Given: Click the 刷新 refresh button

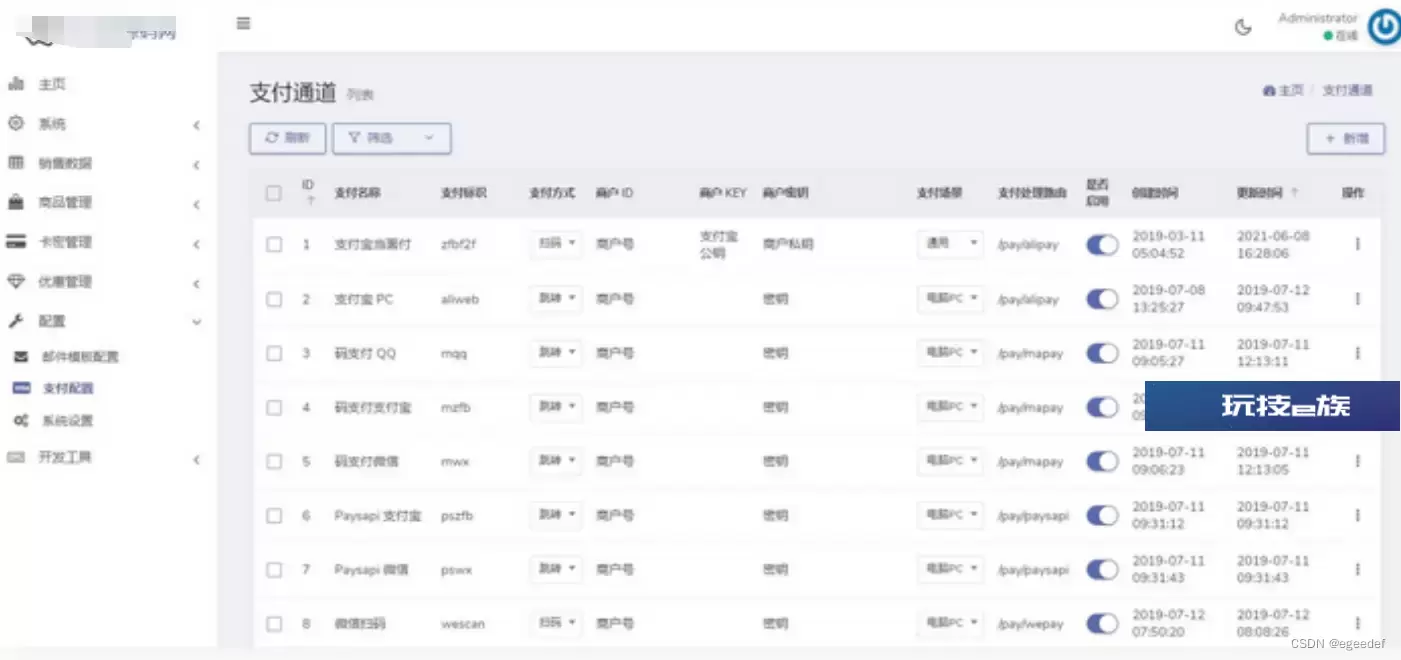Looking at the screenshot, I should coord(287,138).
